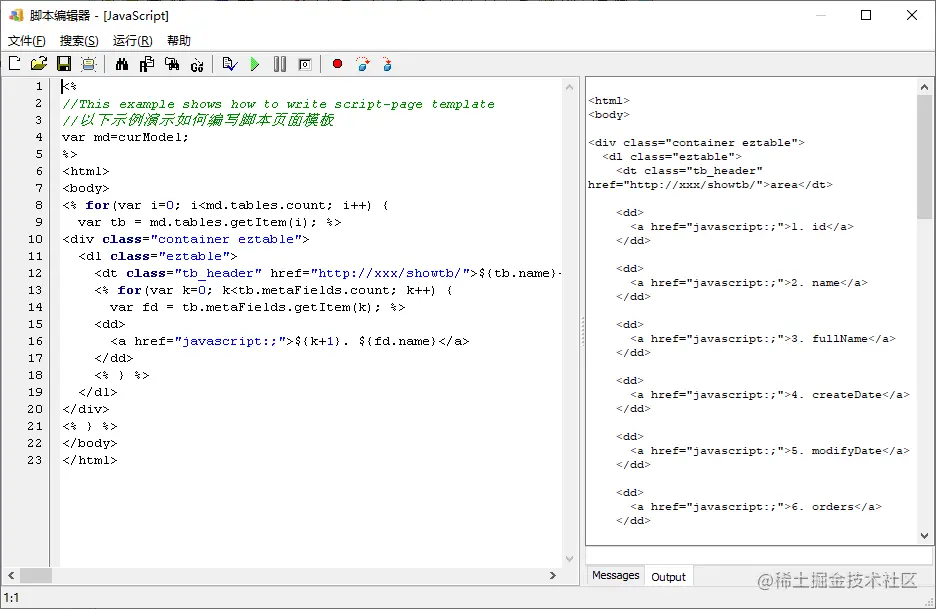The image size is (936, 609).
Task: Switch to the Output tab
Action: (669, 577)
